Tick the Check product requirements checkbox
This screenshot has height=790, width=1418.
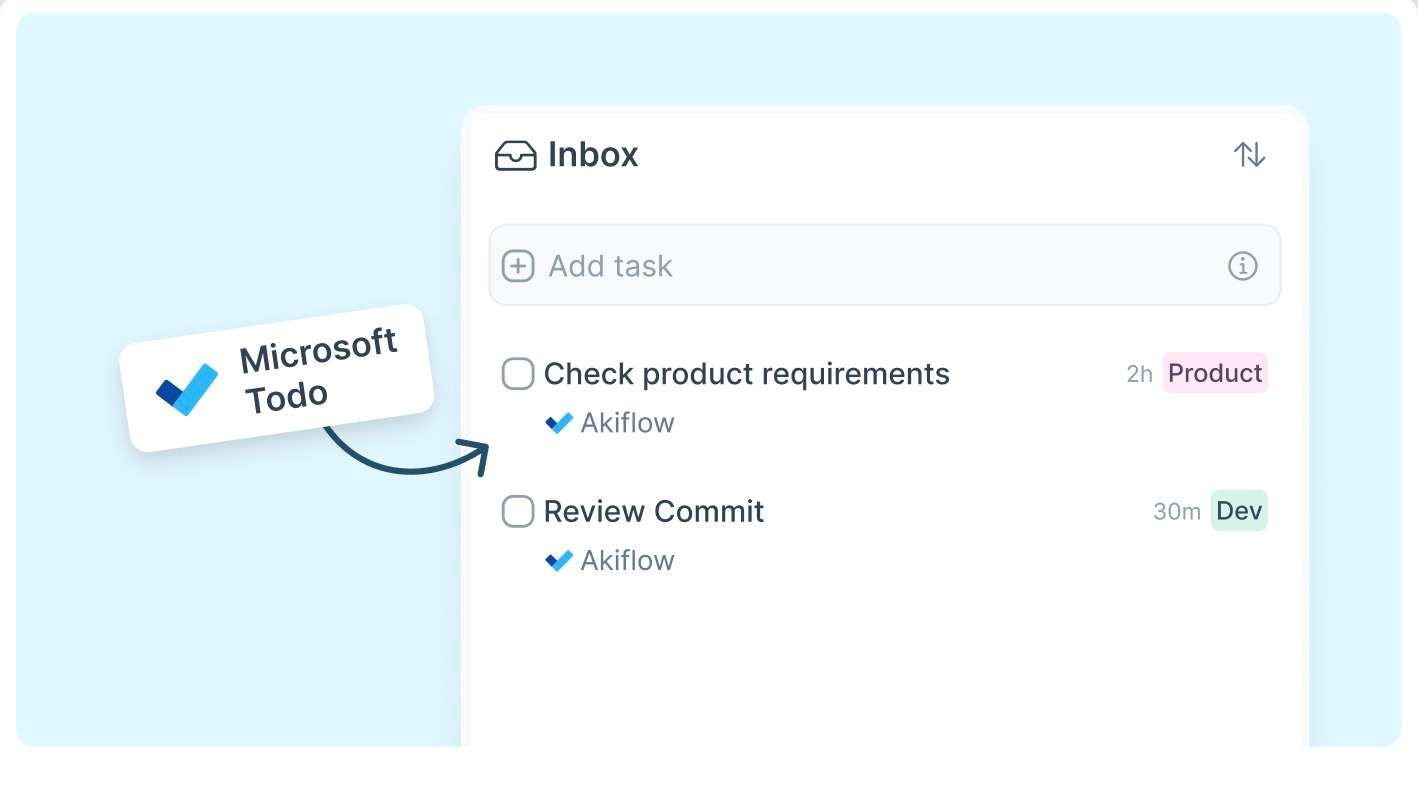(x=517, y=374)
